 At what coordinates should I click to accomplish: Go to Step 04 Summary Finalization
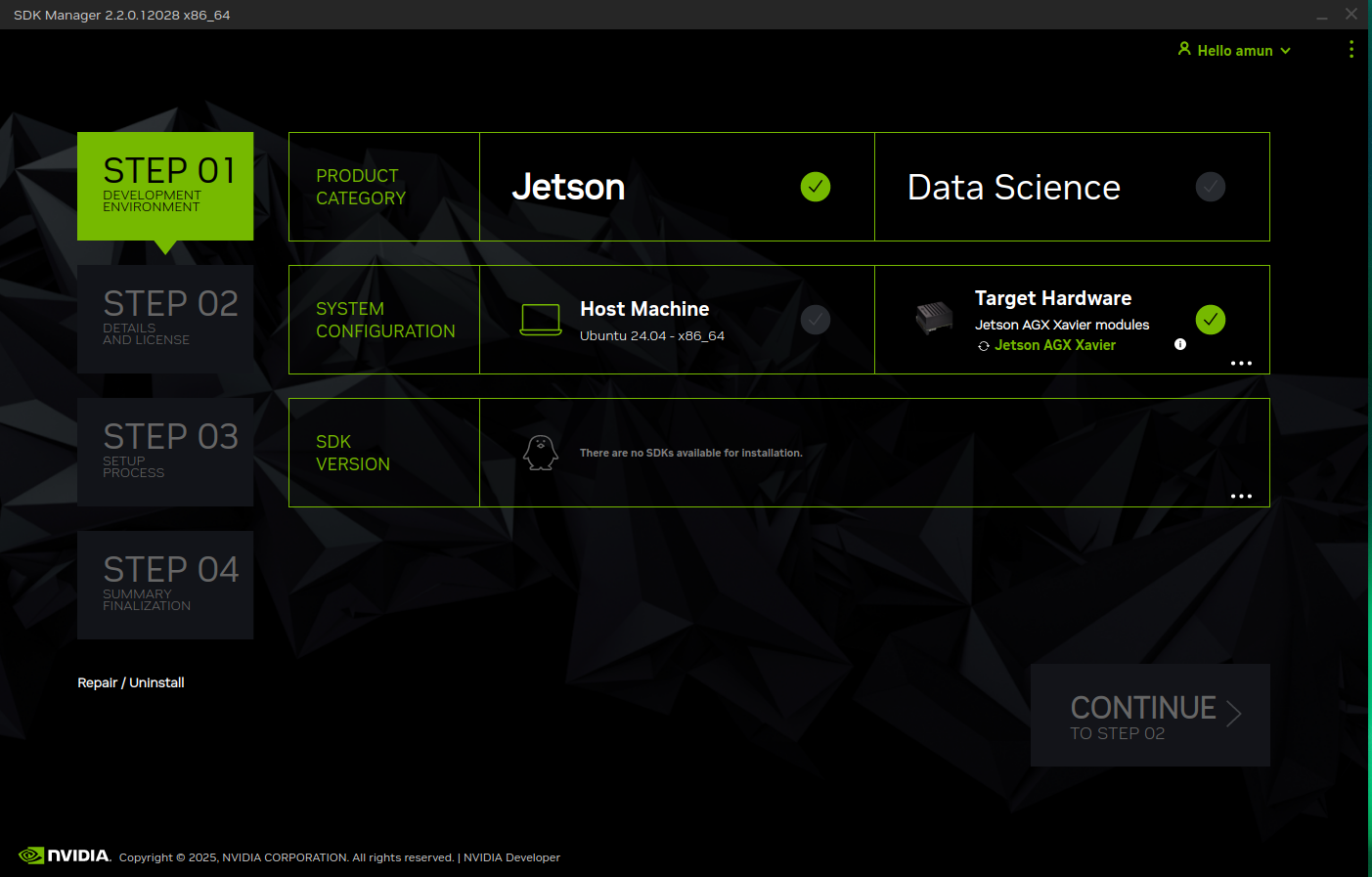(165, 585)
